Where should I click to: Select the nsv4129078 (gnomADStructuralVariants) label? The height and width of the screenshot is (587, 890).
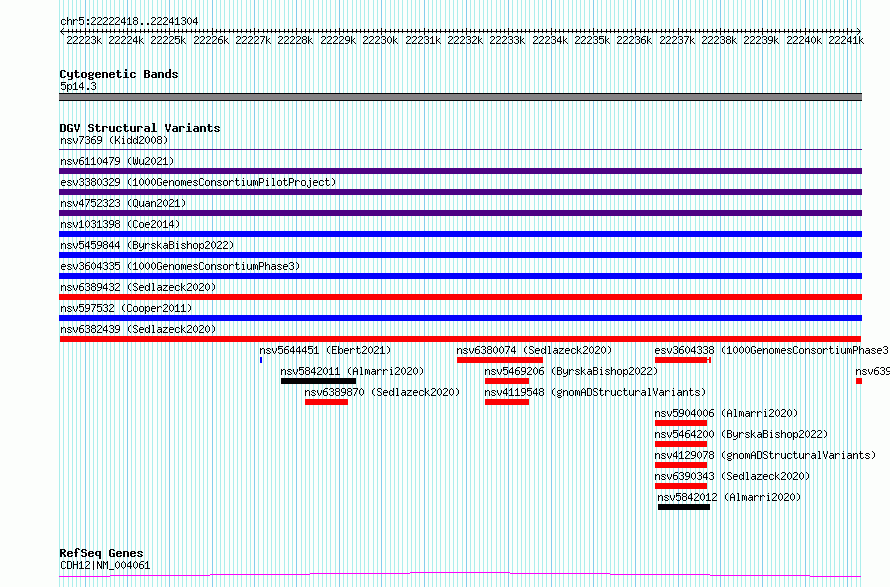765,455
